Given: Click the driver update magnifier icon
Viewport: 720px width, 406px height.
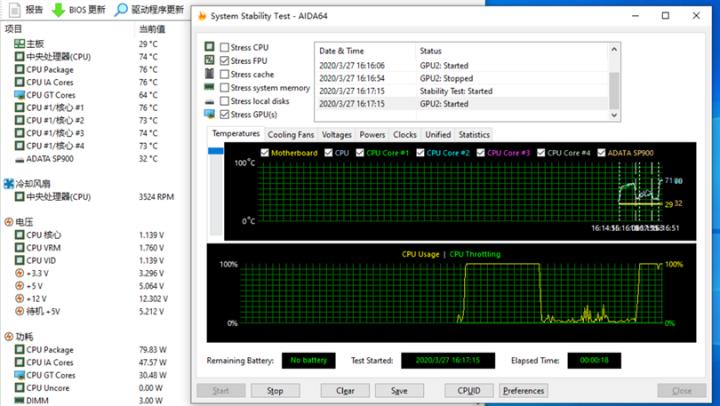Looking at the screenshot, I should point(121,10).
